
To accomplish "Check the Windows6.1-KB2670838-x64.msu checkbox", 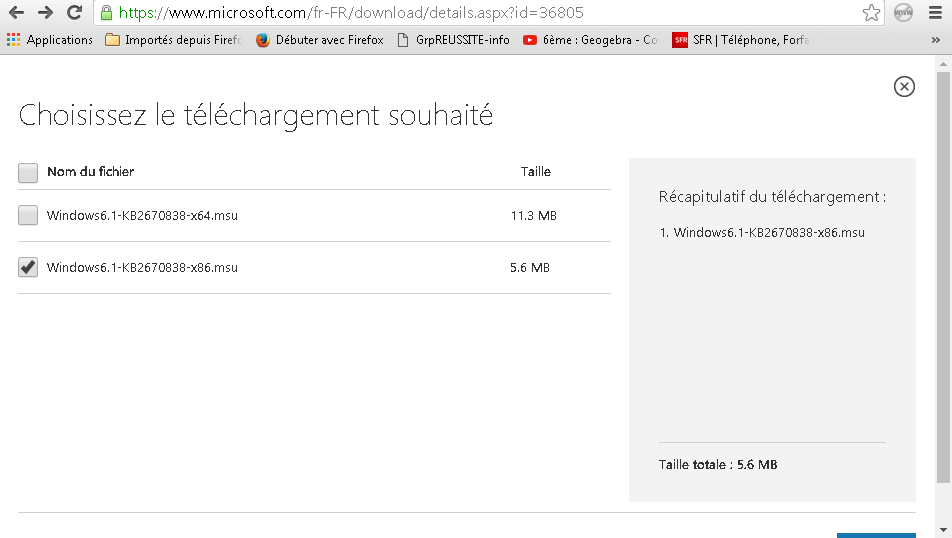I will (x=28, y=215).
